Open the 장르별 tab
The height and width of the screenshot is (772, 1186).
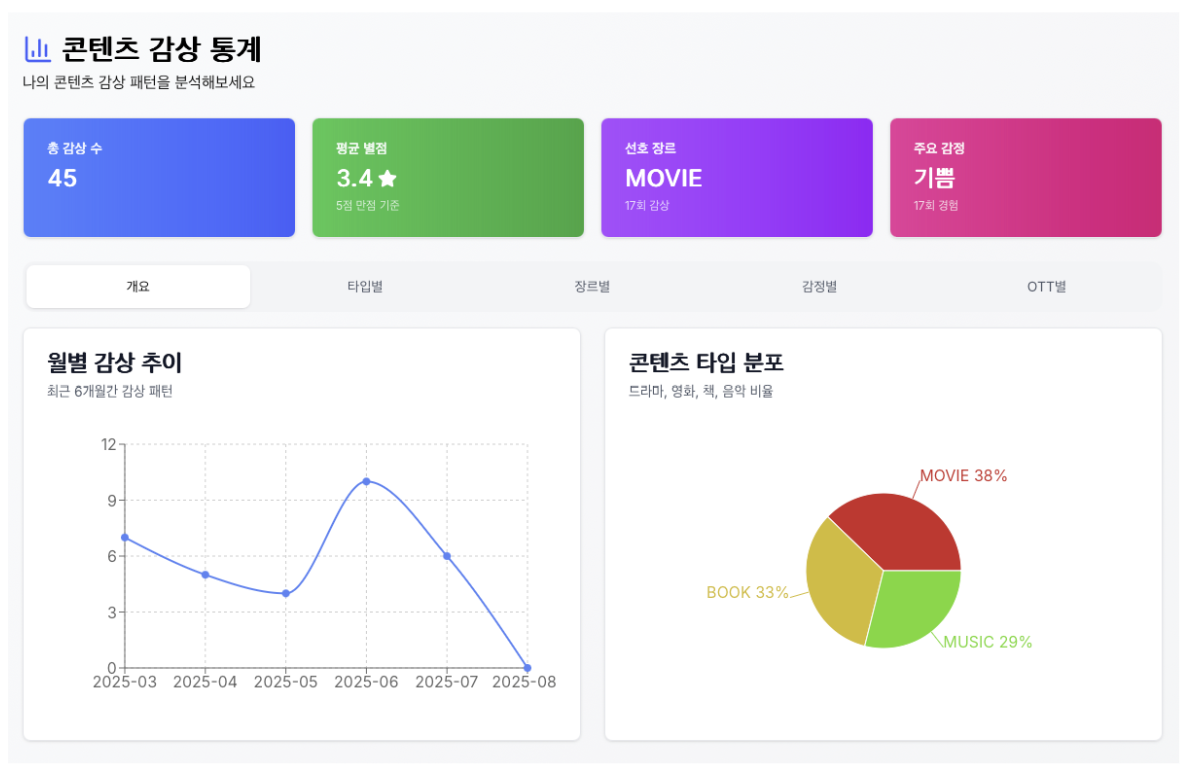click(592, 287)
